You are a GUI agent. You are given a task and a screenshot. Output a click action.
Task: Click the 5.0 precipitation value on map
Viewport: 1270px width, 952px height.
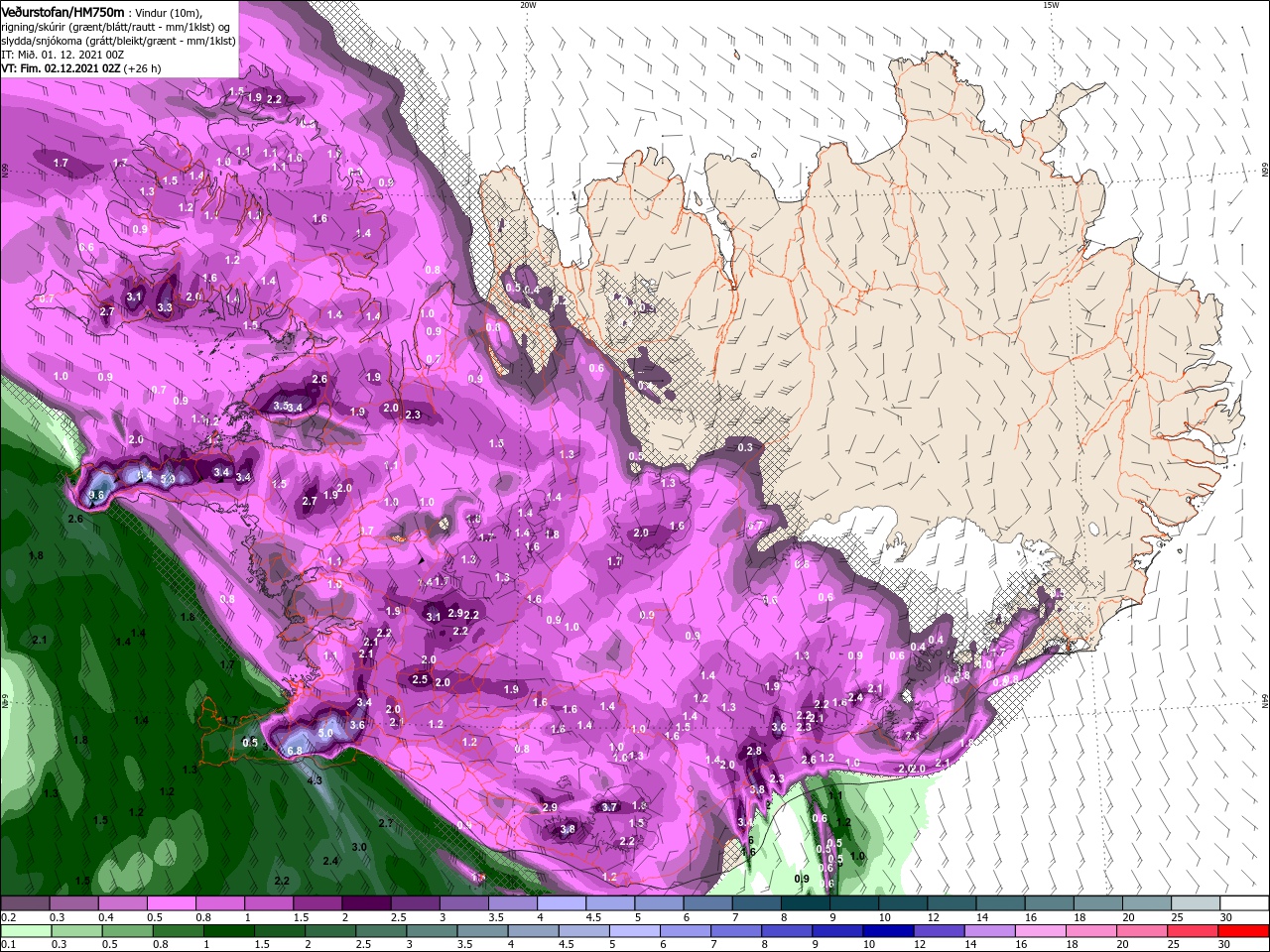[326, 733]
